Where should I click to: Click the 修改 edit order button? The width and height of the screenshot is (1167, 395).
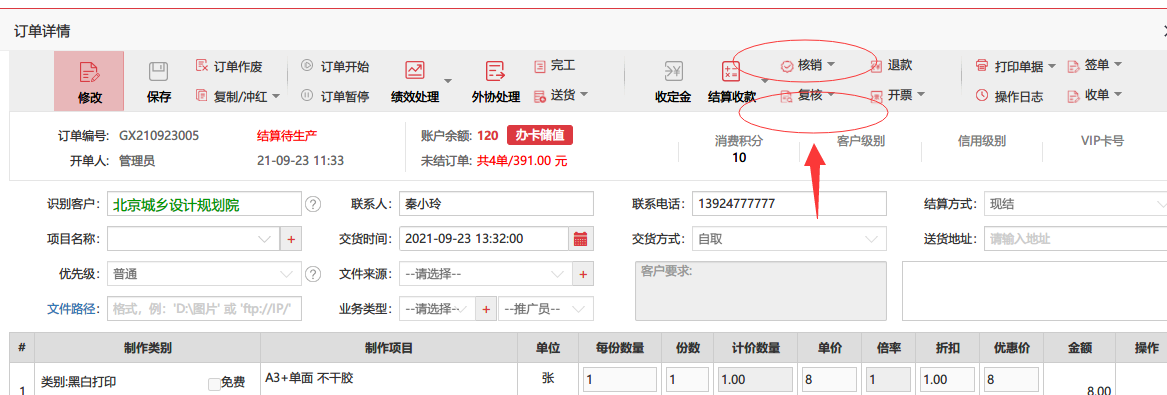click(89, 81)
